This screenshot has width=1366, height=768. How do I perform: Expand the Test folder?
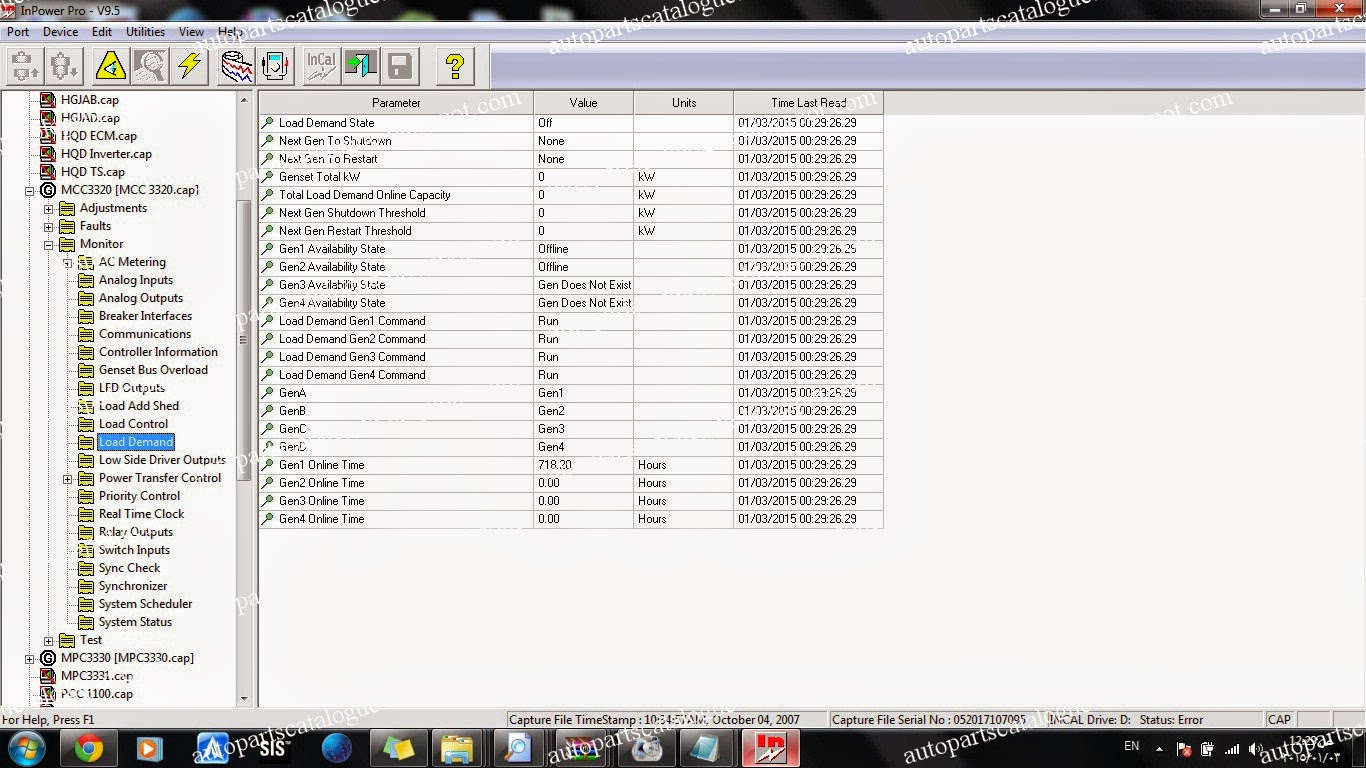pos(48,640)
